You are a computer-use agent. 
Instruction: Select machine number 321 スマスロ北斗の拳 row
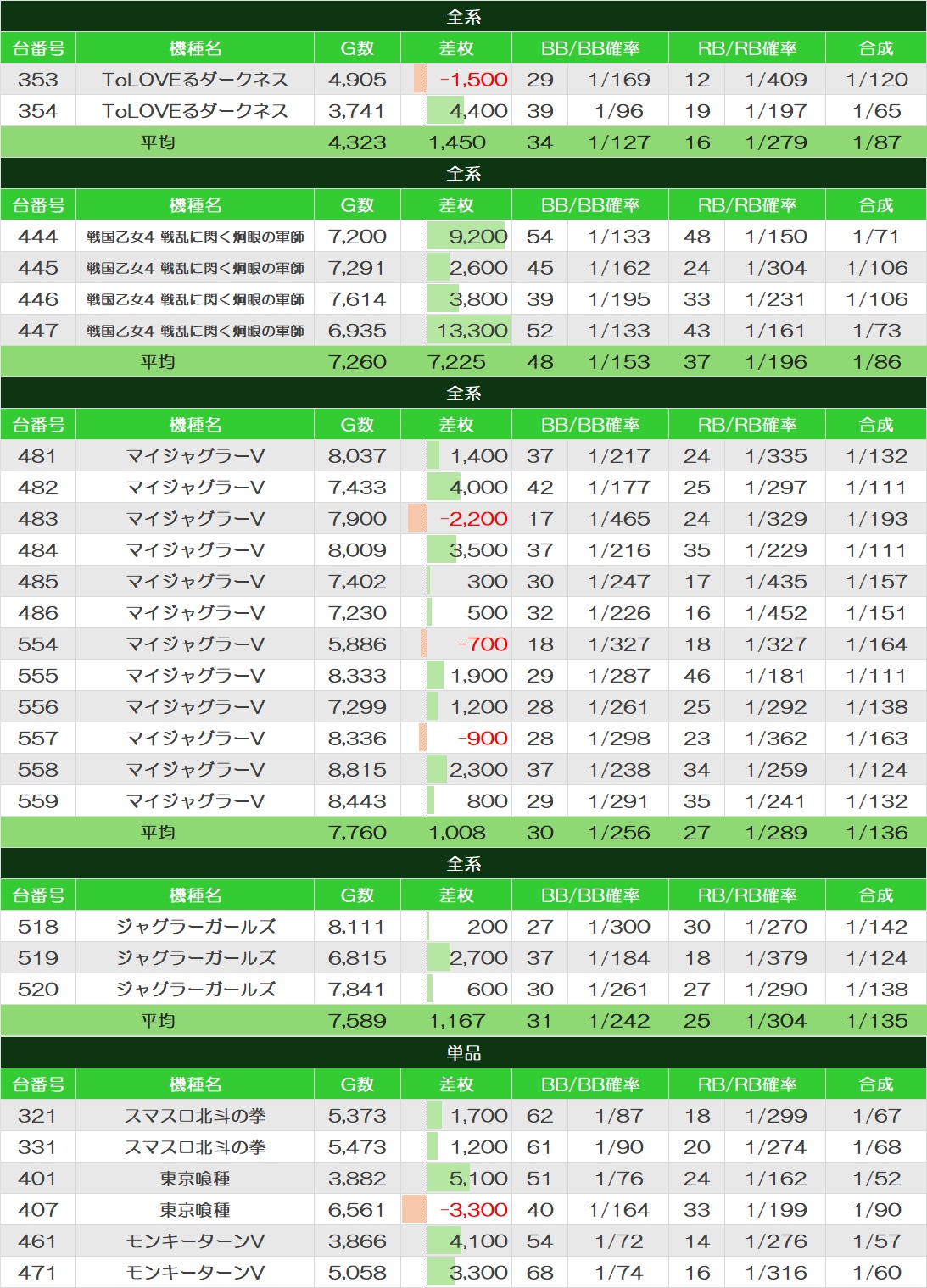463,1116
